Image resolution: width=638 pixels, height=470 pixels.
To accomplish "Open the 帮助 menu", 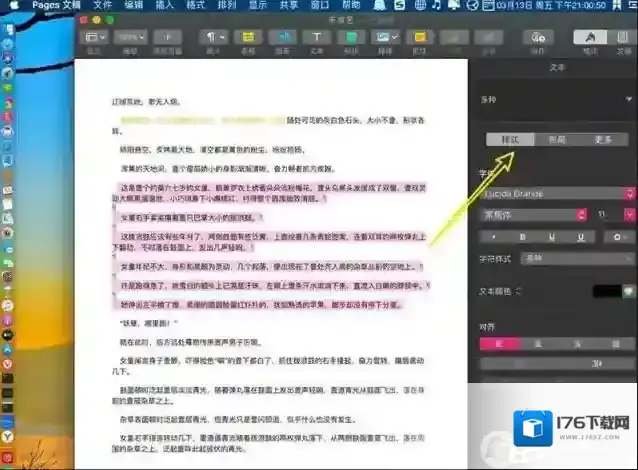I will pyautogui.click(x=351, y=5).
